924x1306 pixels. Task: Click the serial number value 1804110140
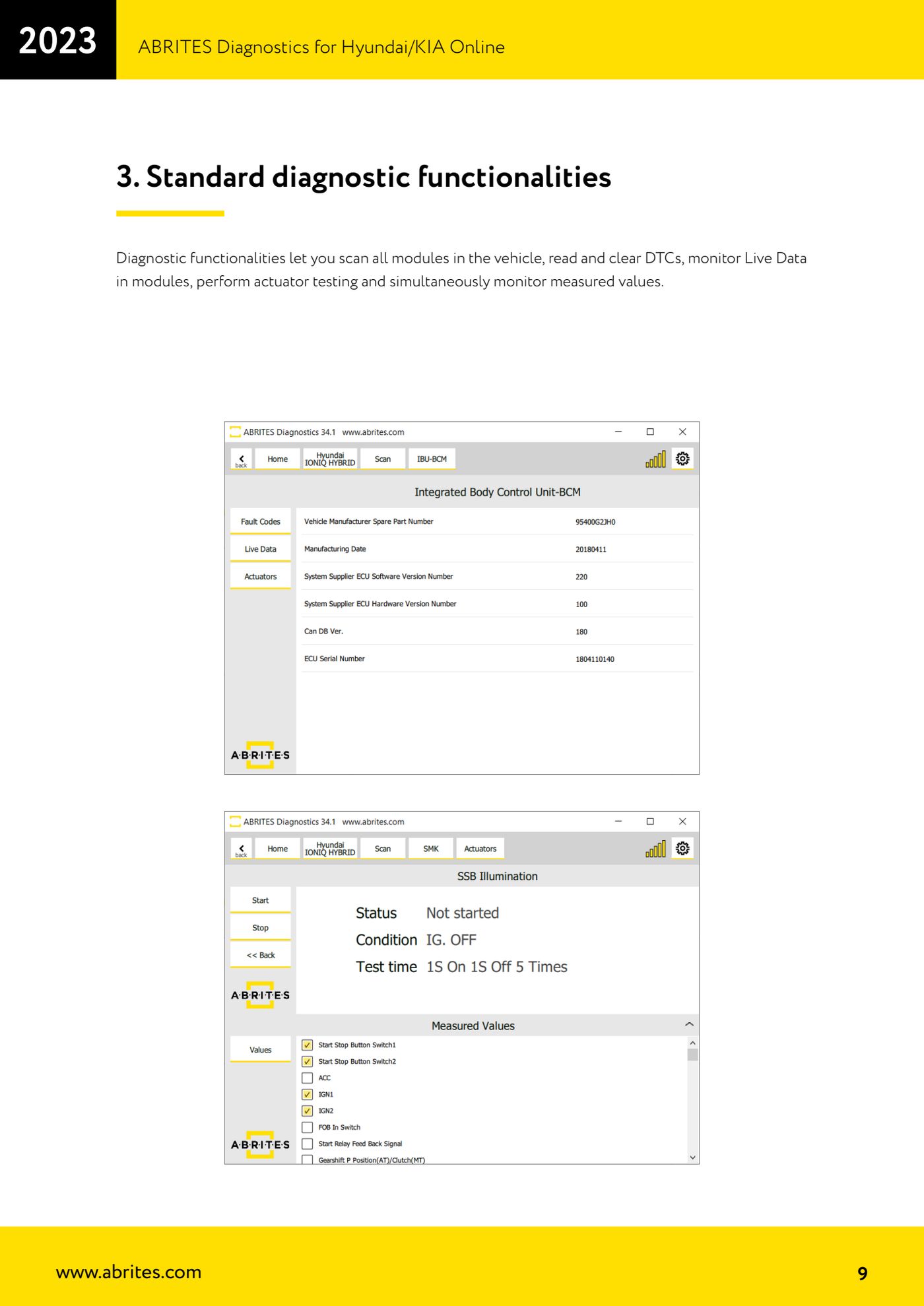pos(595,659)
